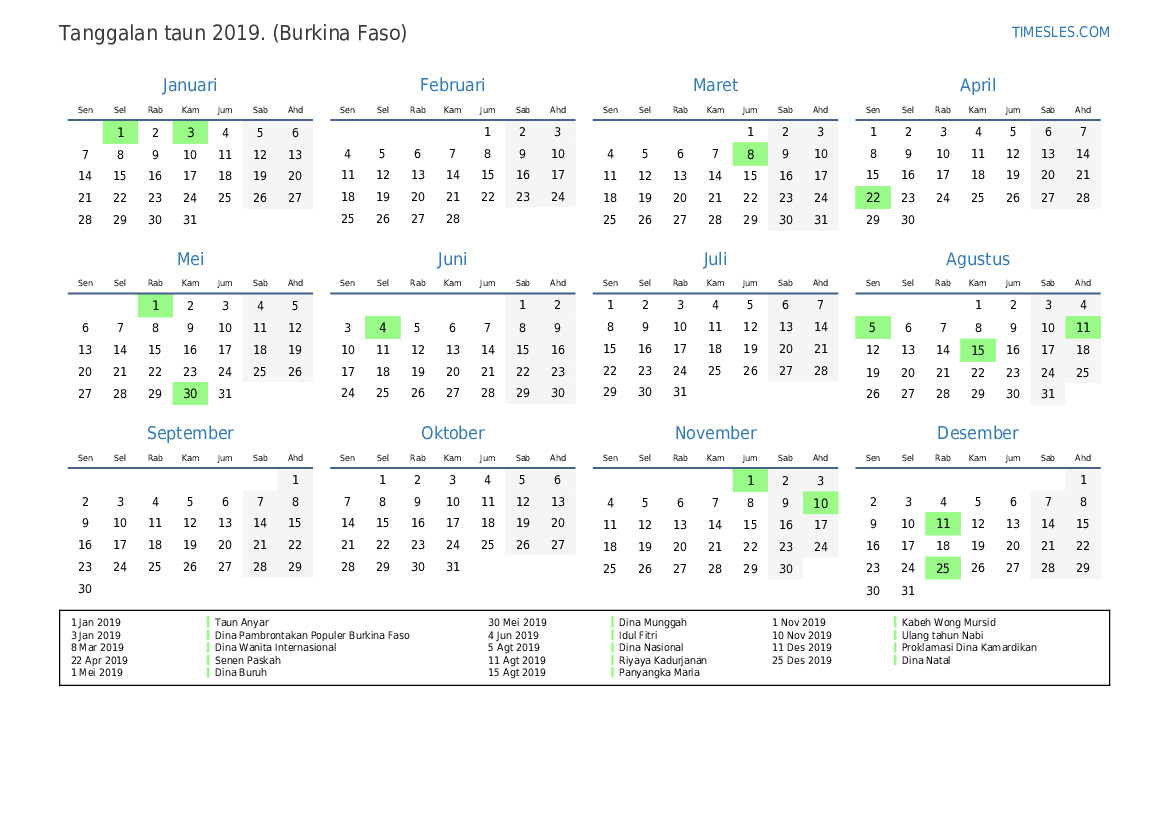Click highlighted 8 Maret date

[750, 154]
